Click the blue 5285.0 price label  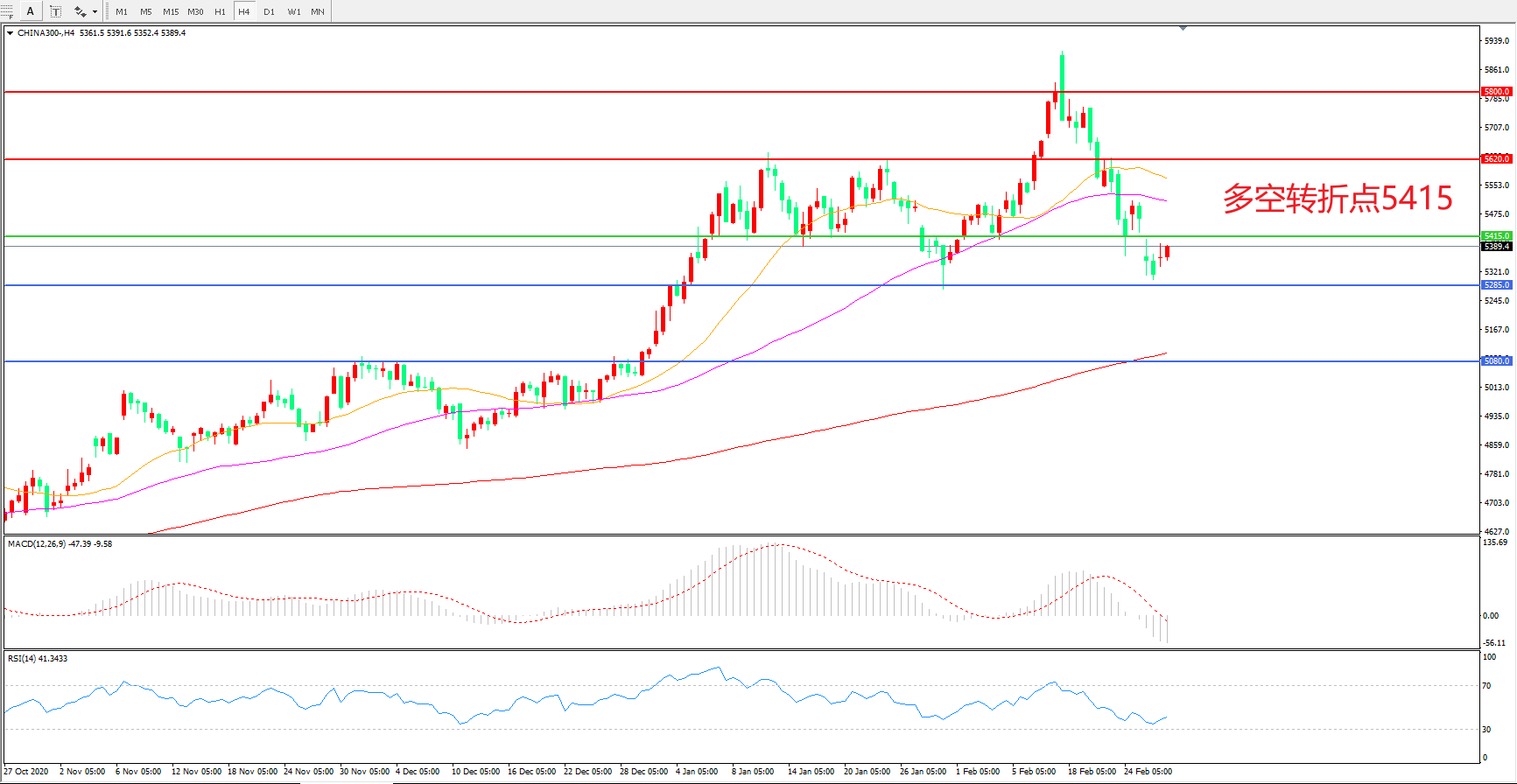point(1496,285)
